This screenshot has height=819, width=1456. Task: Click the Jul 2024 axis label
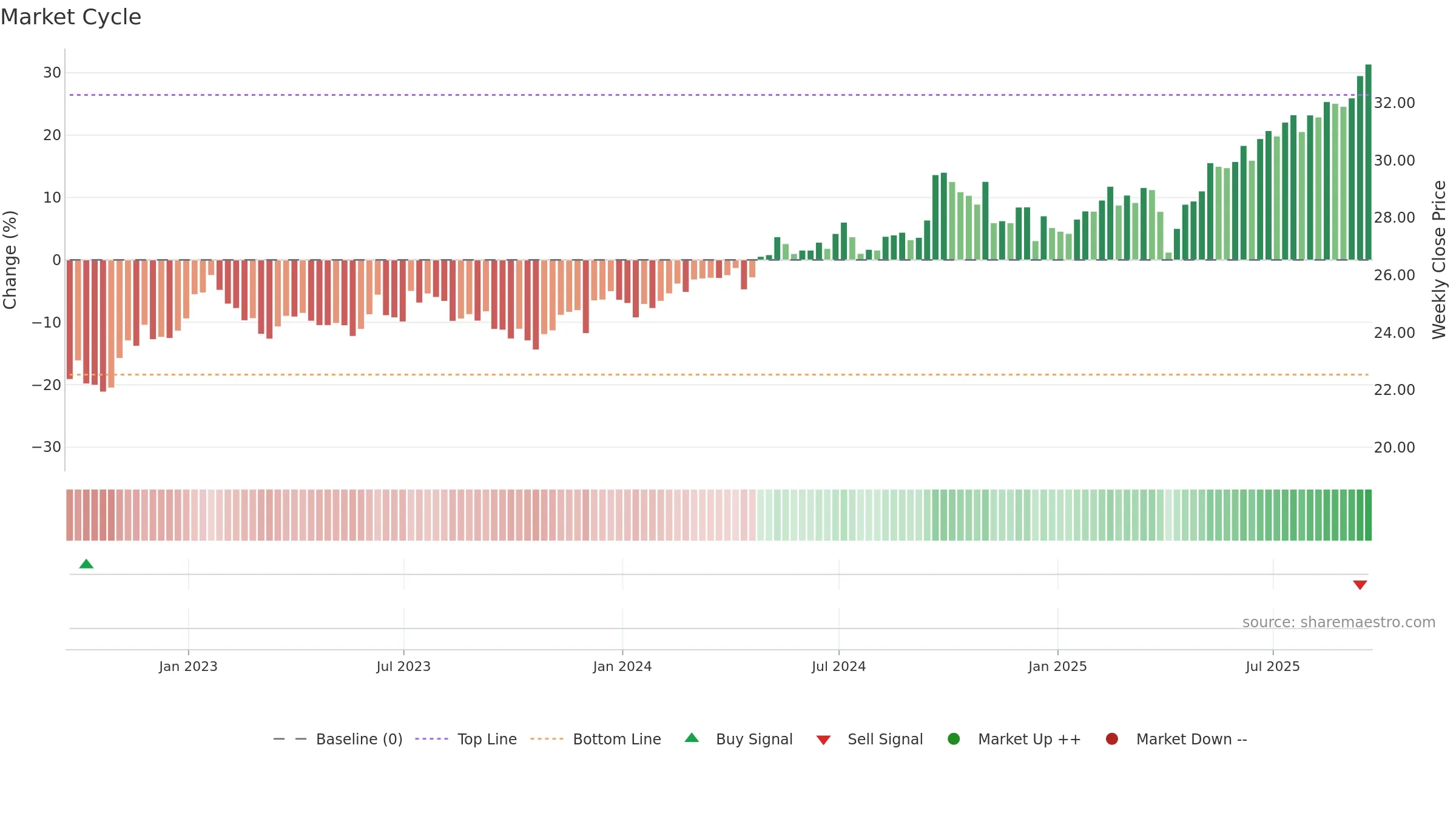(839, 666)
